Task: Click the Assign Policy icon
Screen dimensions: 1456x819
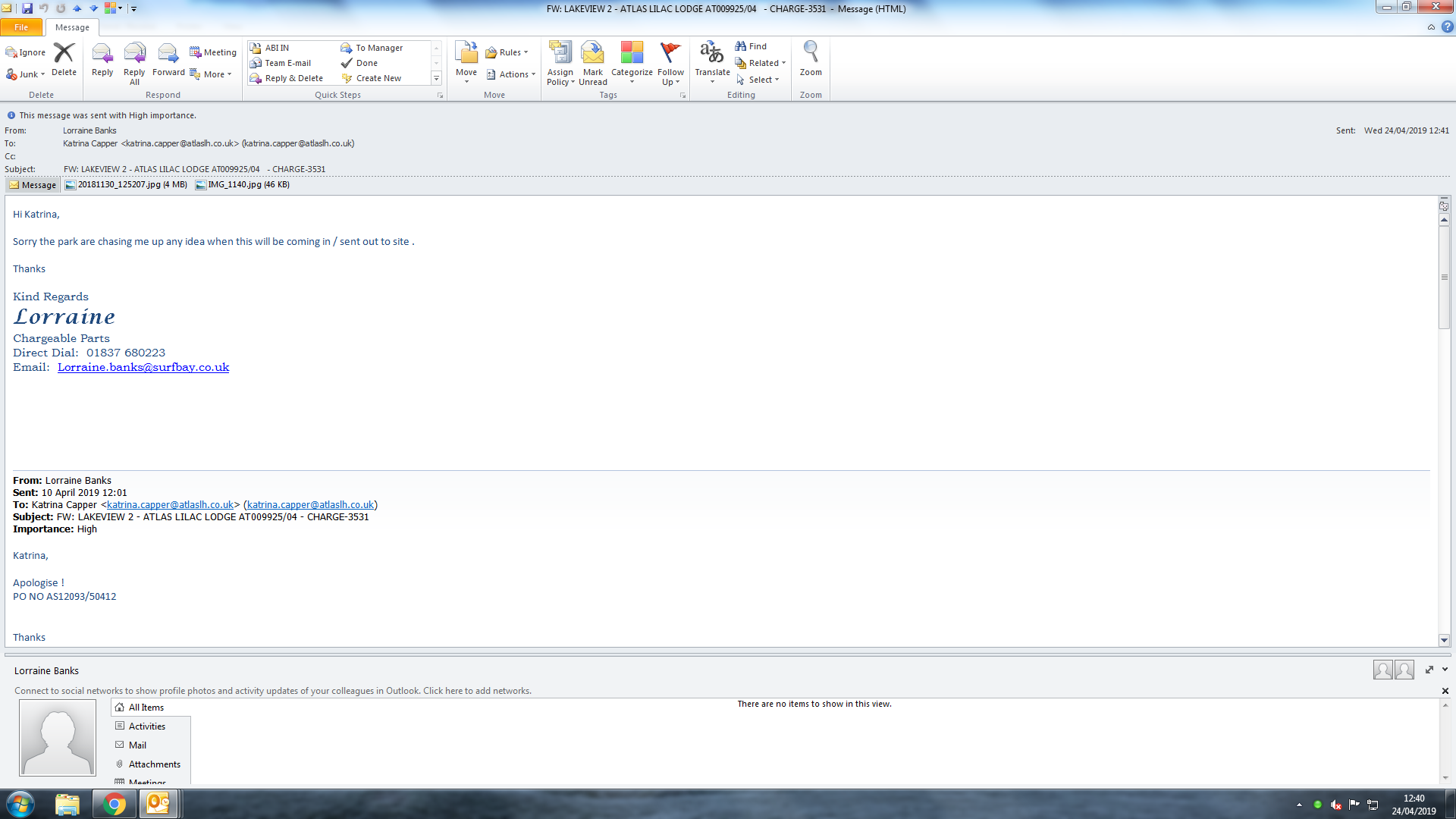Action: [x=560, y=62]
